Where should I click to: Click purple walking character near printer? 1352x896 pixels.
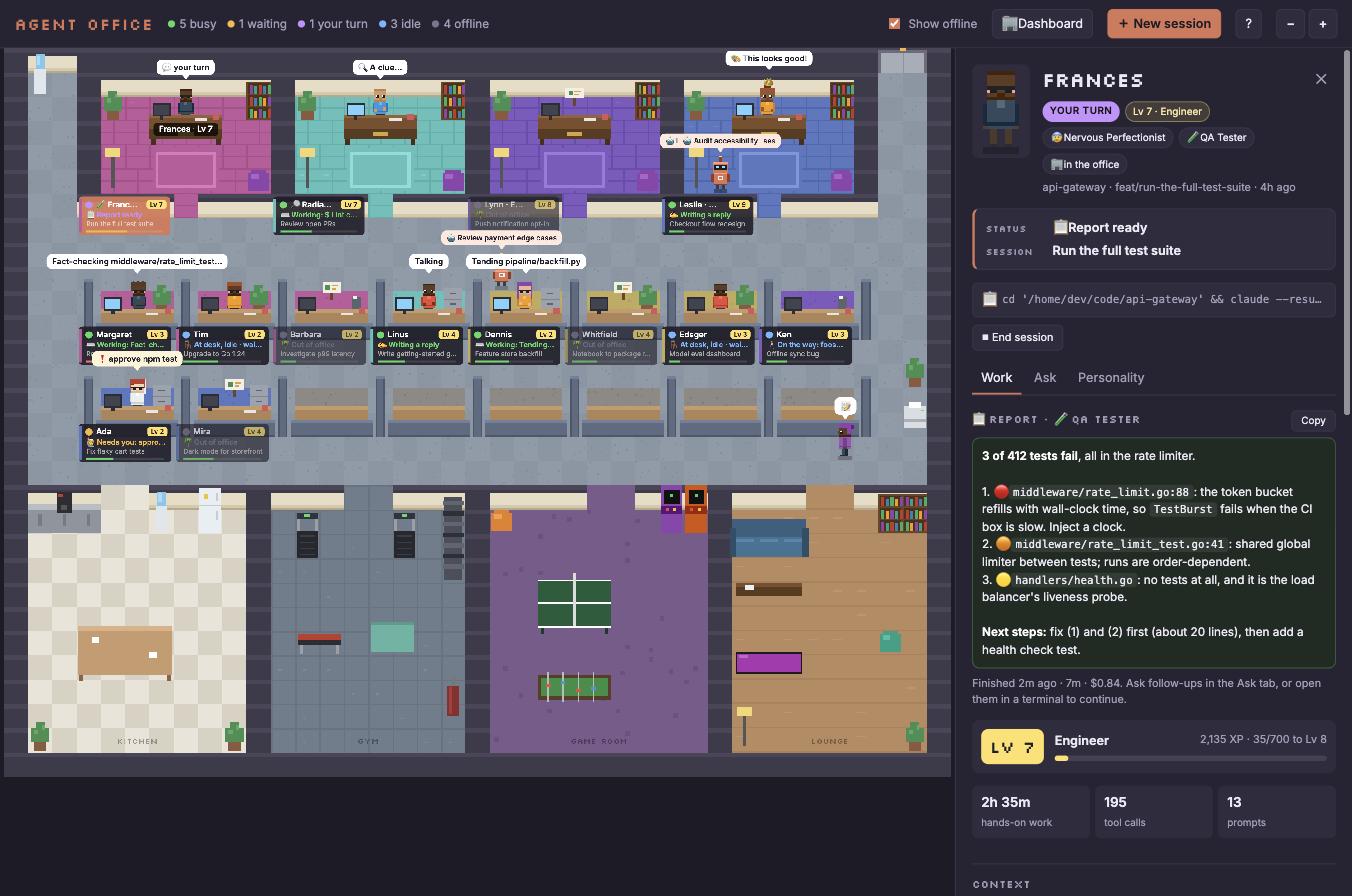(845, 439)
